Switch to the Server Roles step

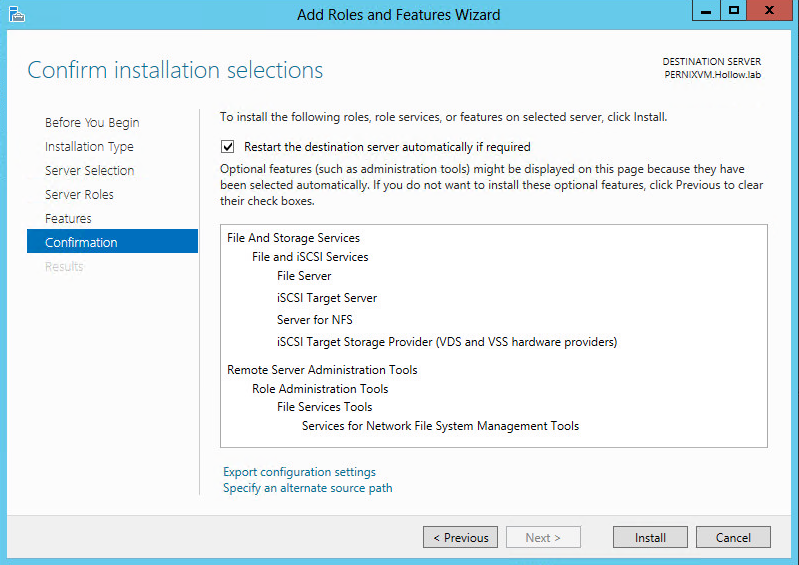(x=79, y=194)
